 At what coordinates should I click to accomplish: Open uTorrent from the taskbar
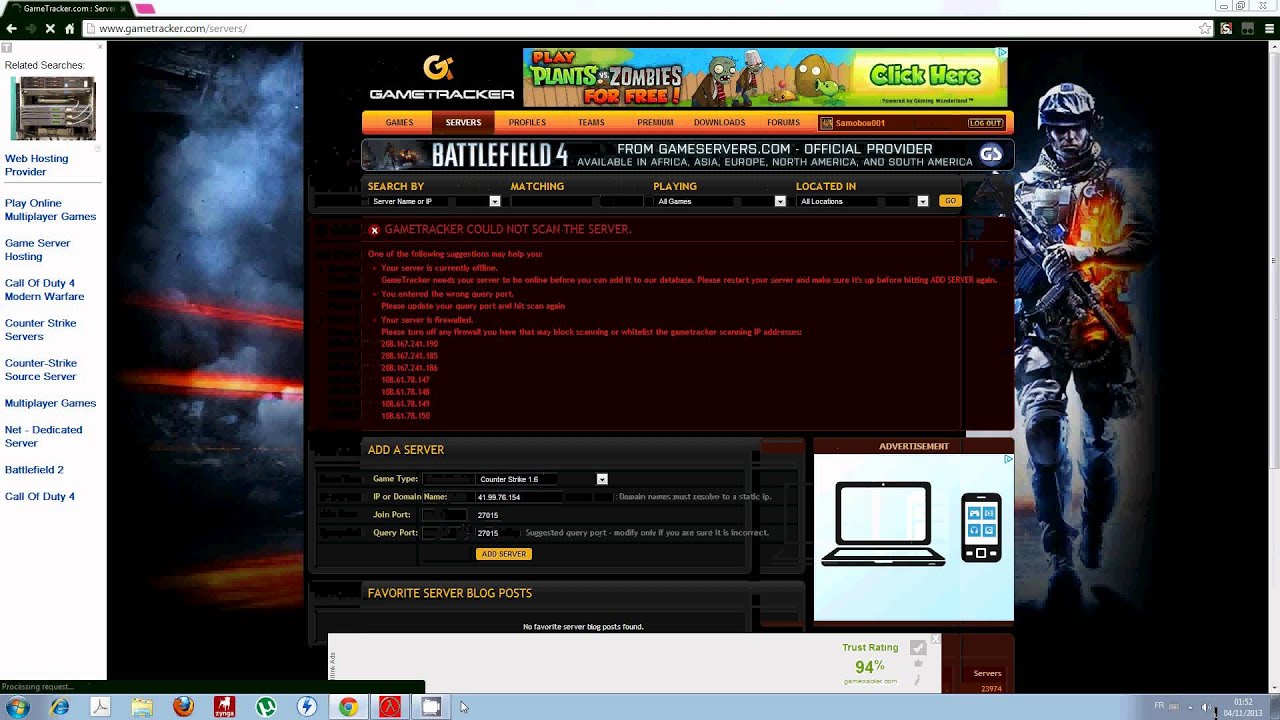pos(266,707)
